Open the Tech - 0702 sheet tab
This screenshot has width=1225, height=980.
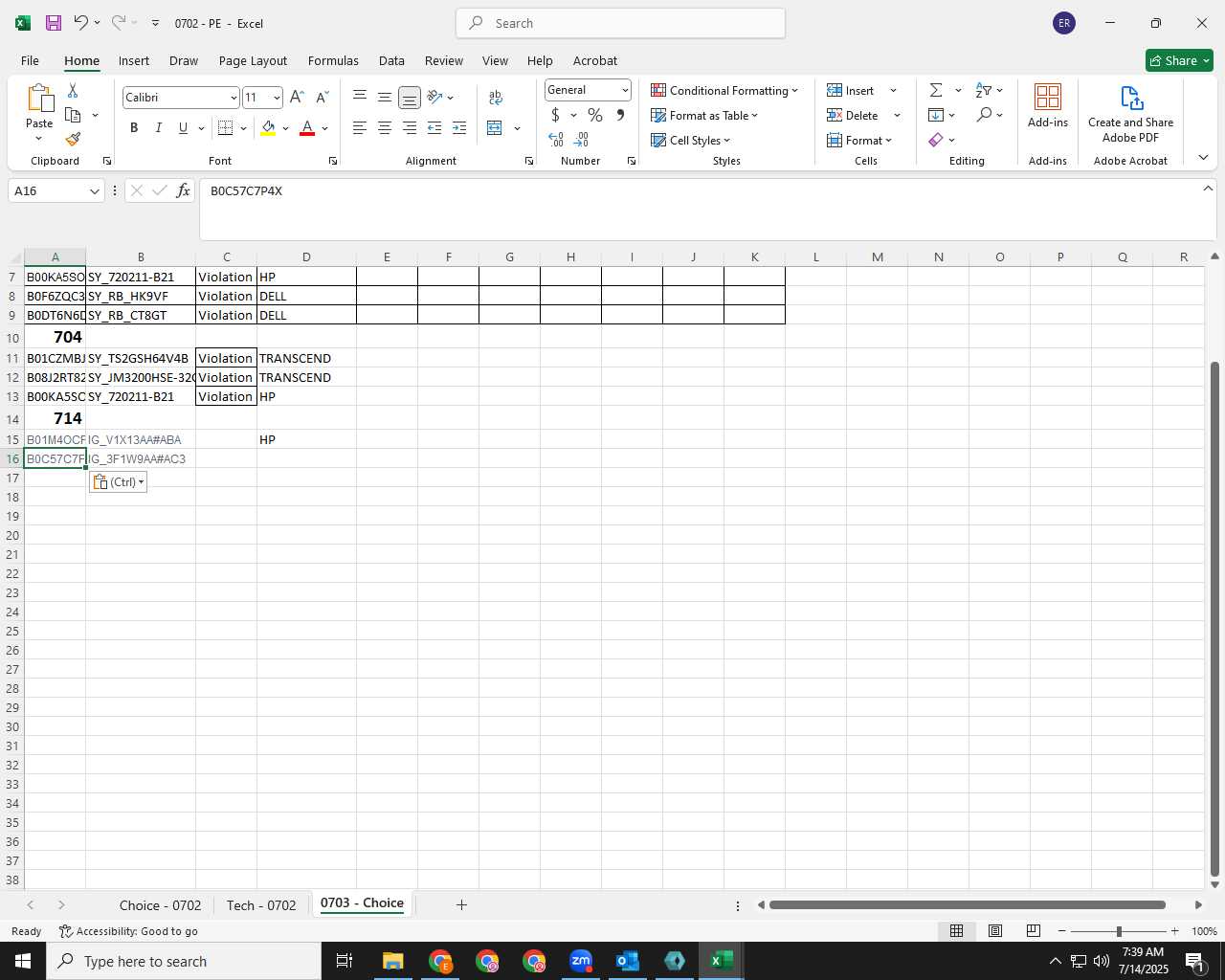(x=261, y=905)
